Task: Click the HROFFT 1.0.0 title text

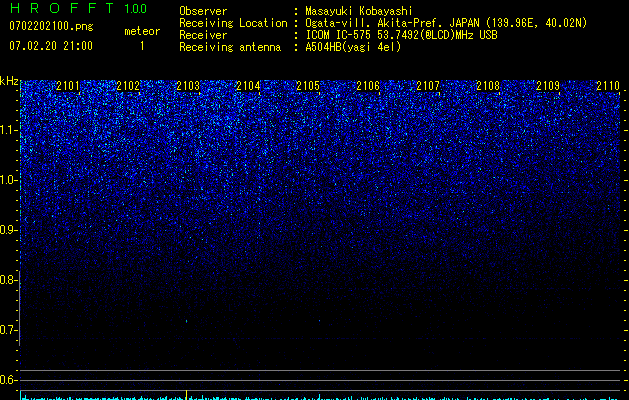Action: (x=79, y=8)
